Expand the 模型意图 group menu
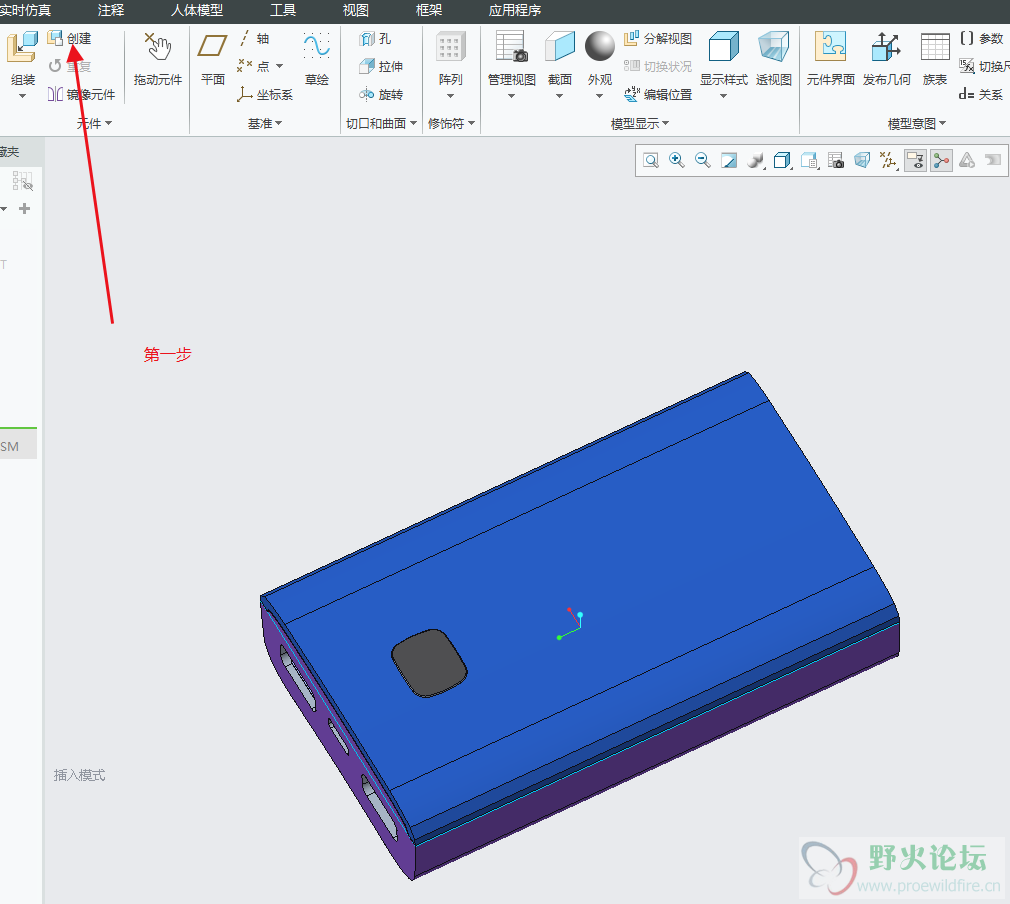1010x904 pixels. [x=917, y=123]
